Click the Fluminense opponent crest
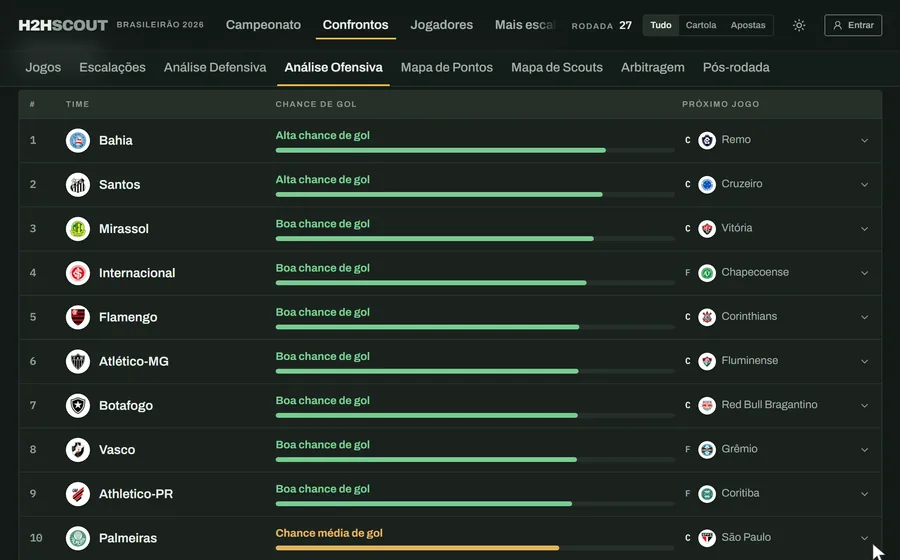 click(707, 361)
